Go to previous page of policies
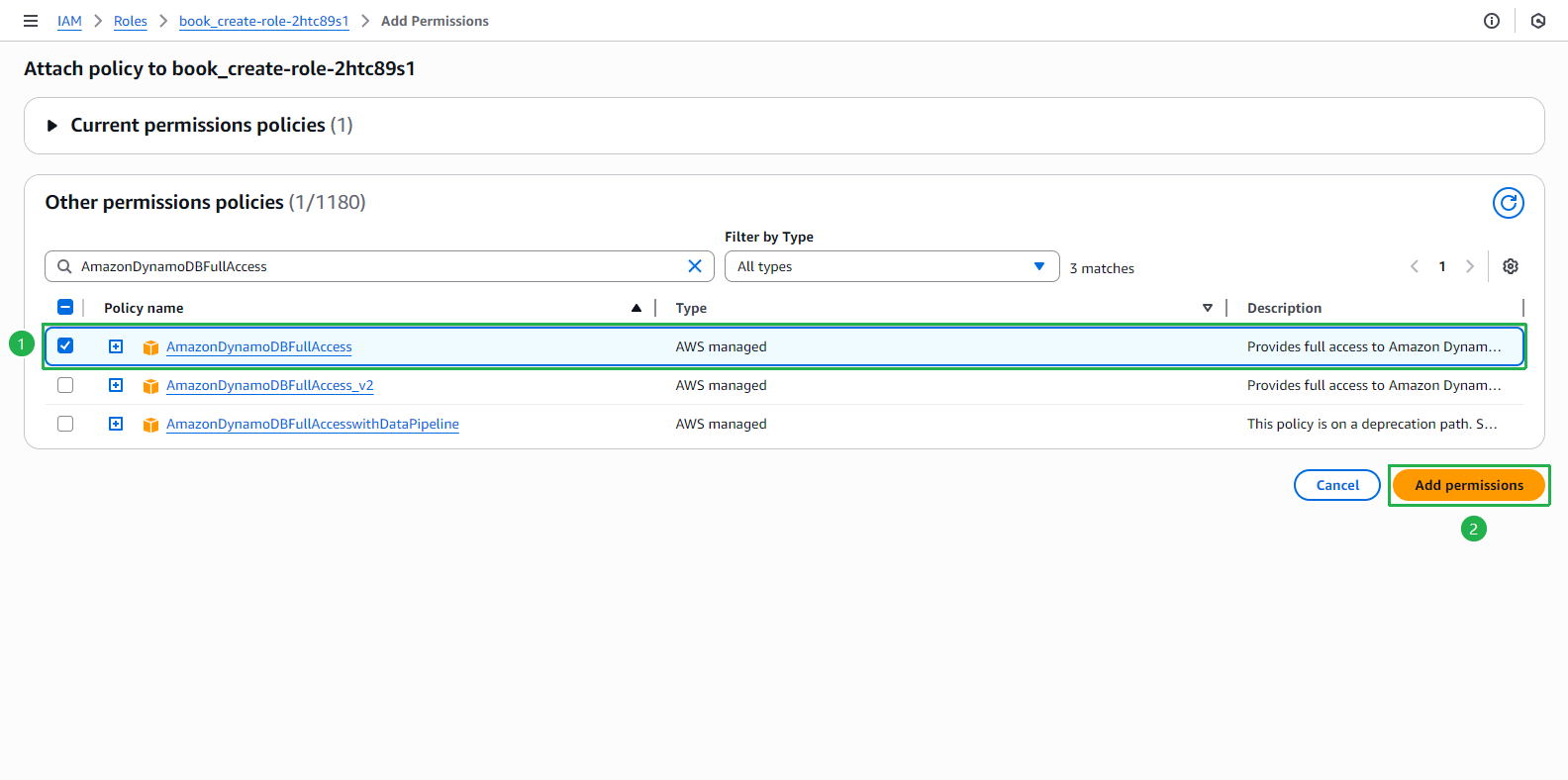1568x780 pixels. (x=1415, y=266)
